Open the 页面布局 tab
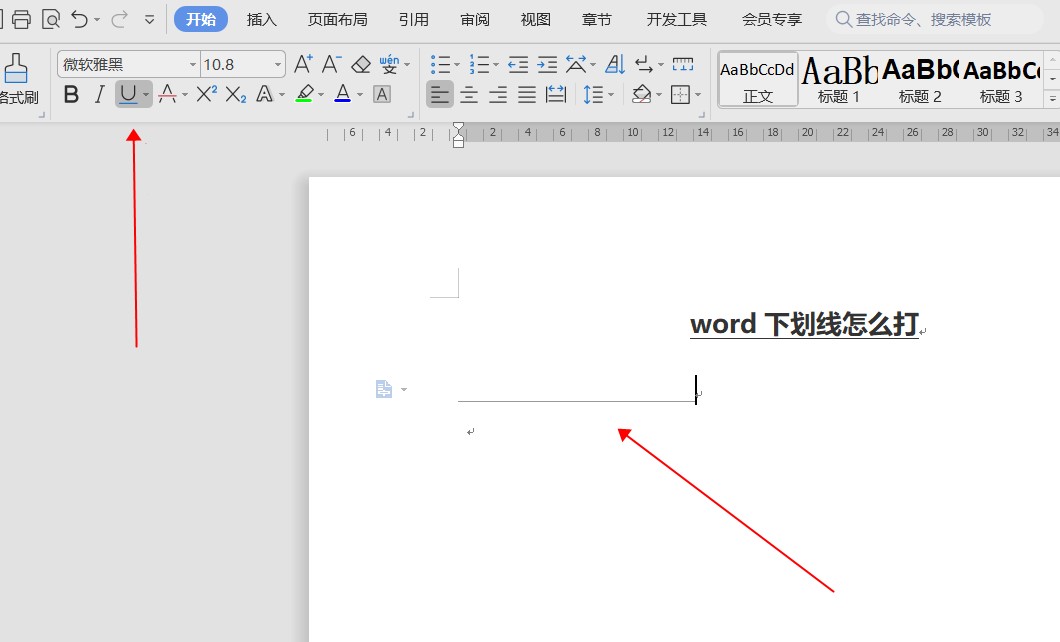The width and height of the screenshot is (1060, 642). click(337, 19)
